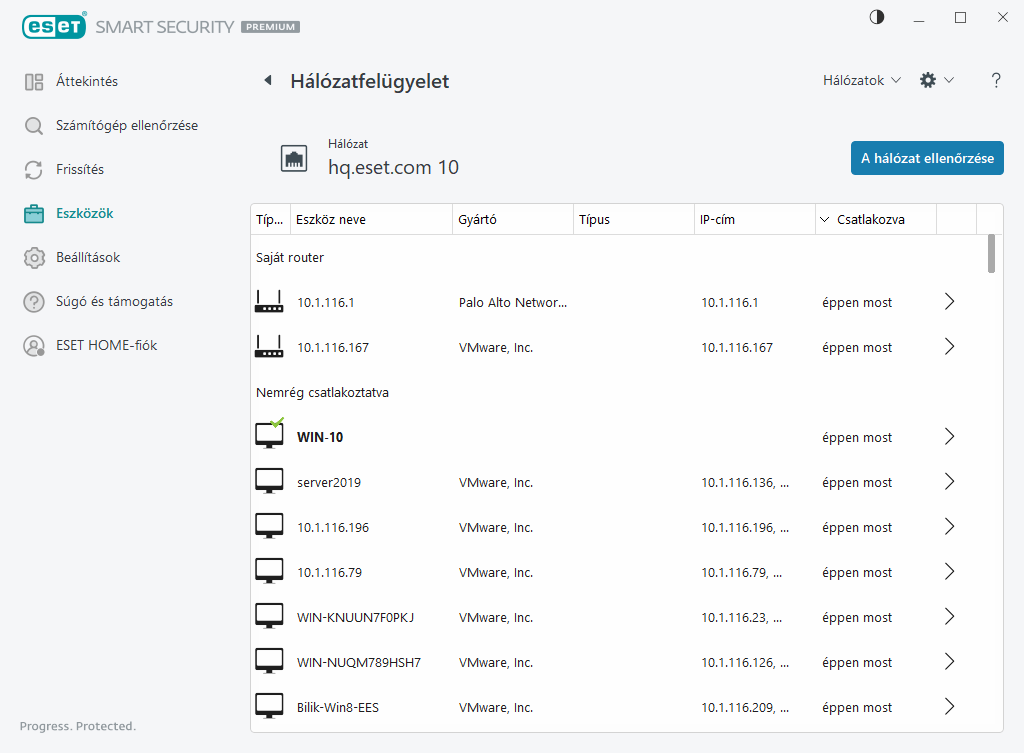Screen dimensions: 1024x753
Task: Open the gear settings dropdown
Action: pos(936,80)
